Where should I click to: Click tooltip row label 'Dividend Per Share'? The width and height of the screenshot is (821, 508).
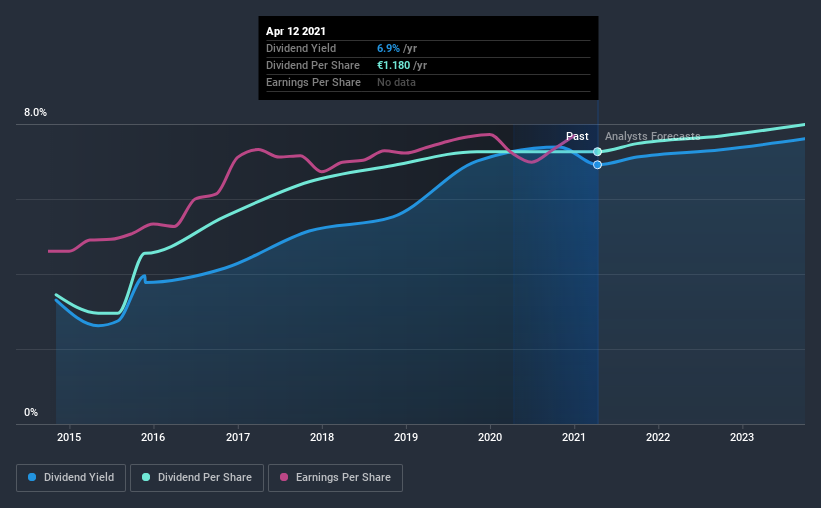coord(313,65)
